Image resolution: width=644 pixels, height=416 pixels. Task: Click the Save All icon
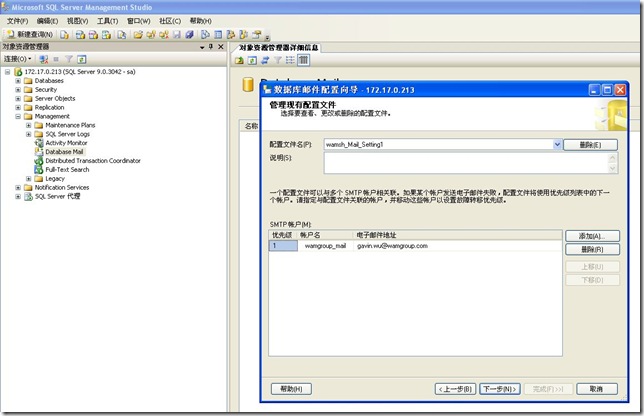189,34
